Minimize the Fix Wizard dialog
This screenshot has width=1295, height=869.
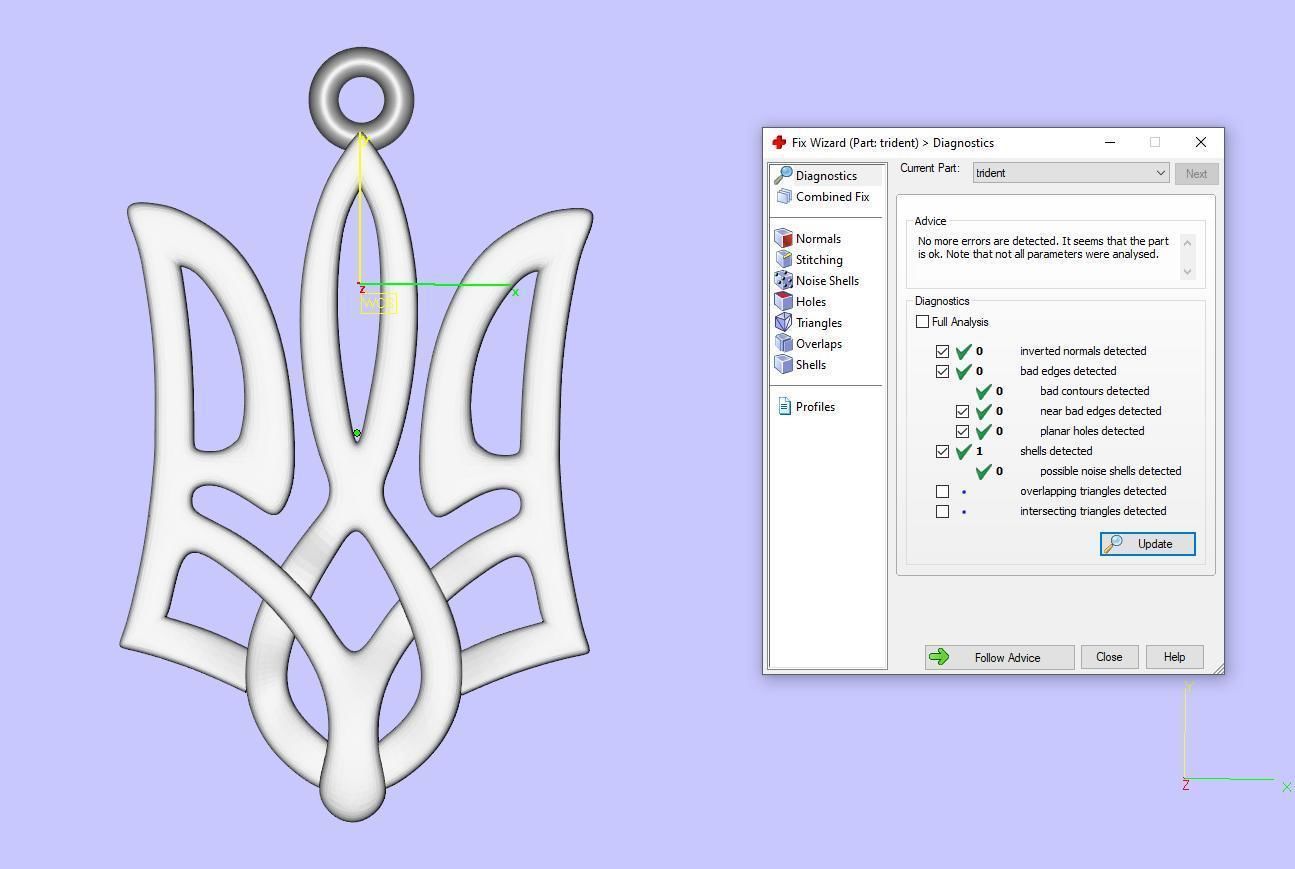pyautogui.click(x=1110, y=142)
